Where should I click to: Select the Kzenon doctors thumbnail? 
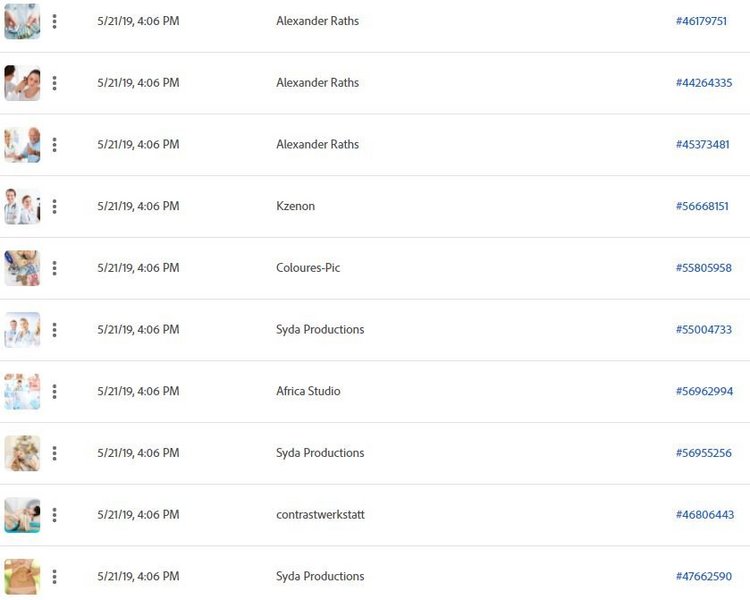pyautogui.click(x=22, y=207)
